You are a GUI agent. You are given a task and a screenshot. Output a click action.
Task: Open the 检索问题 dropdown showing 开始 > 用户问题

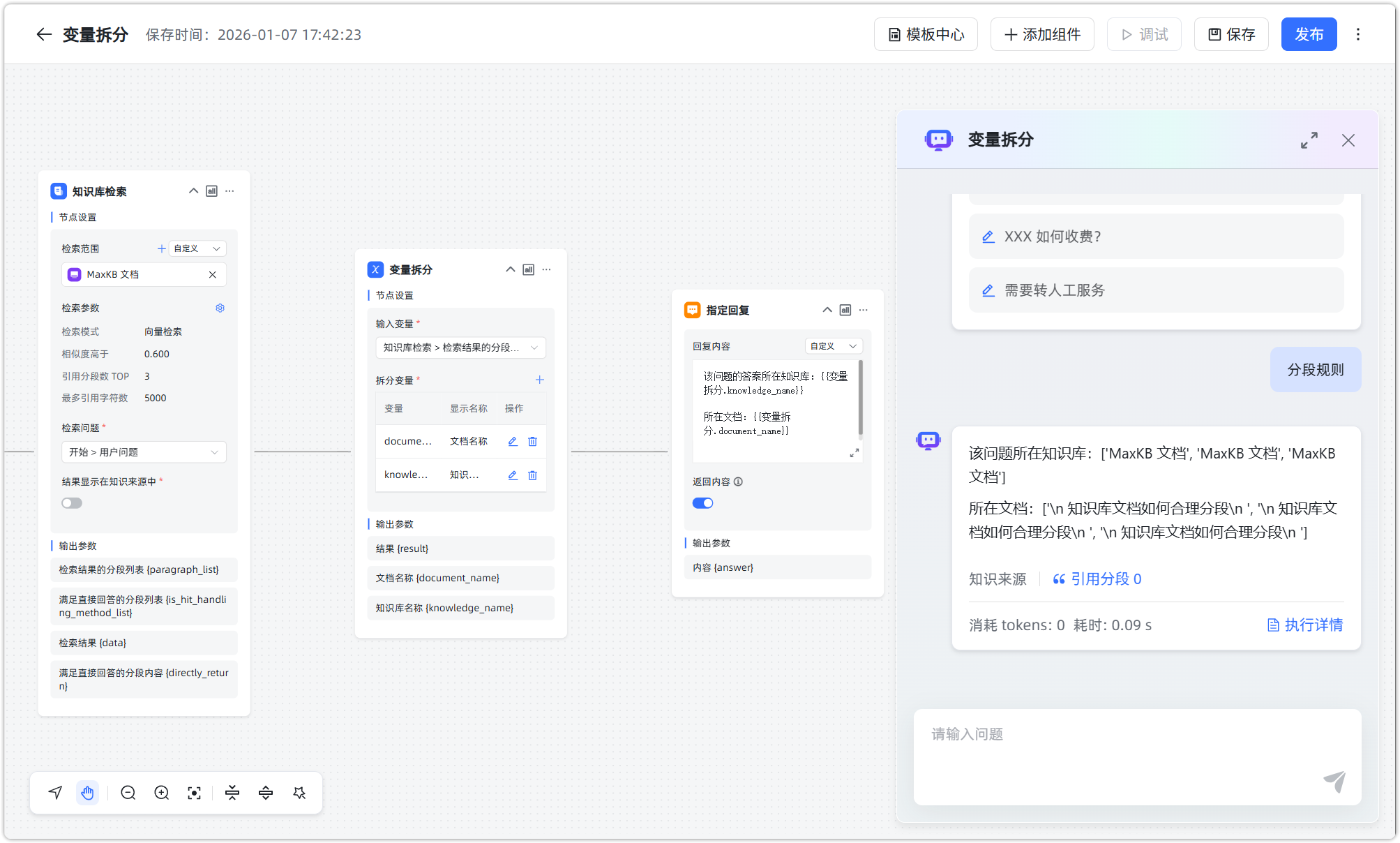pos(143,452)
